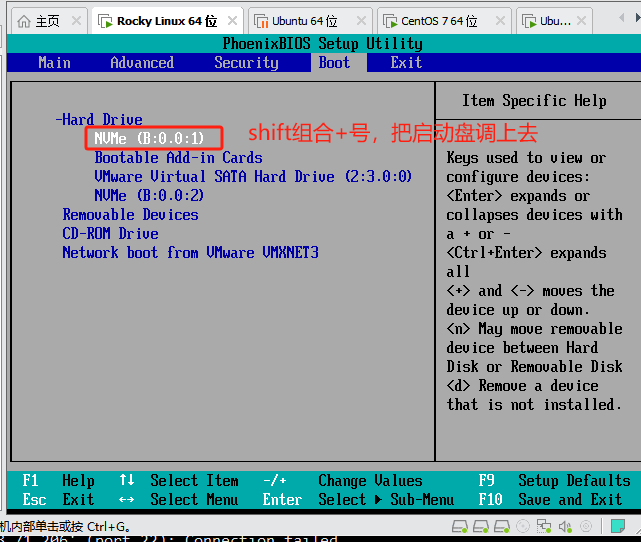This screenshot has width=641, height=542.
Task: Switch to the 主页 home tab
Action: click(x=49, y=20)
